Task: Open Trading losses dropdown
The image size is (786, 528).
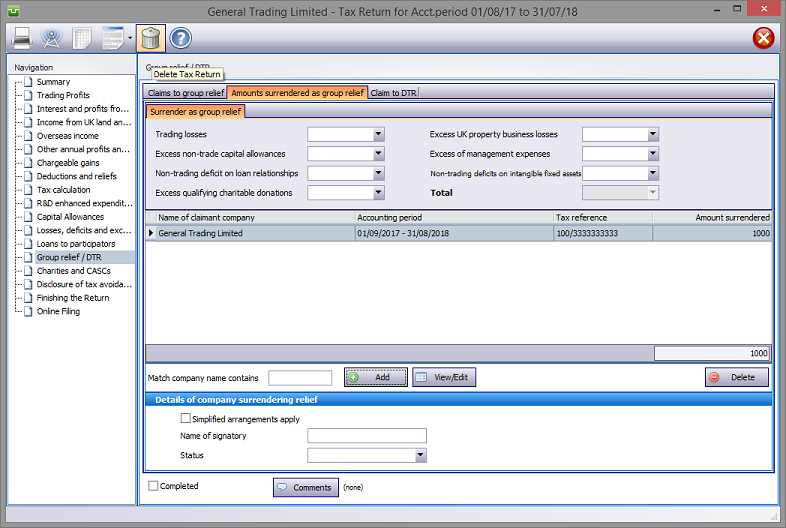Action: coord(378,134)
